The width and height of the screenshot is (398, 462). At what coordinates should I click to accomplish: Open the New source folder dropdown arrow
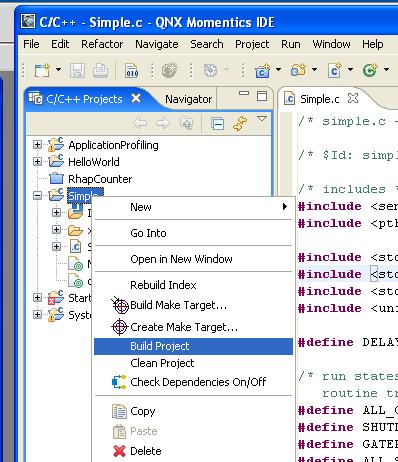[x=314, y=69]
